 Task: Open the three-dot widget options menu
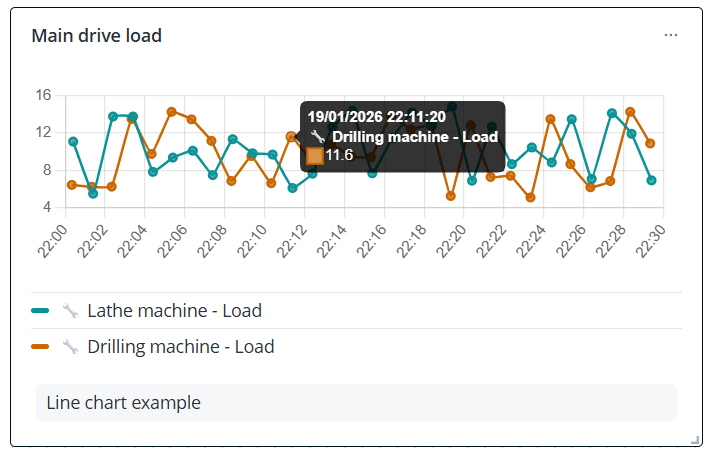coord(670,35)
